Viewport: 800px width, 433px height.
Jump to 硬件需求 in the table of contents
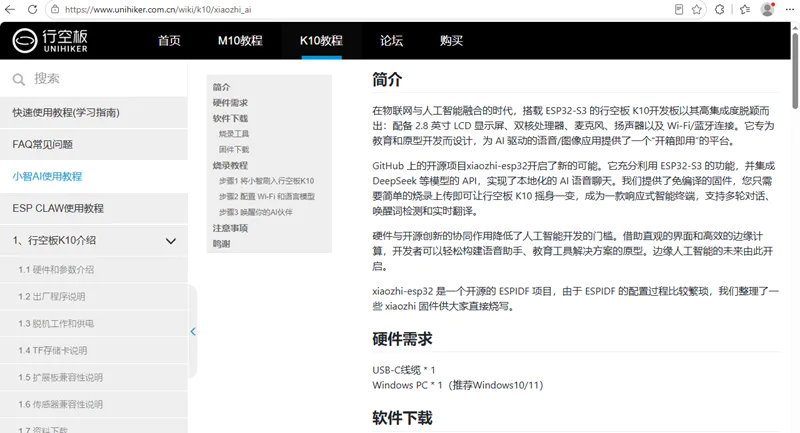pyautogui.click(x=230, y=103)
